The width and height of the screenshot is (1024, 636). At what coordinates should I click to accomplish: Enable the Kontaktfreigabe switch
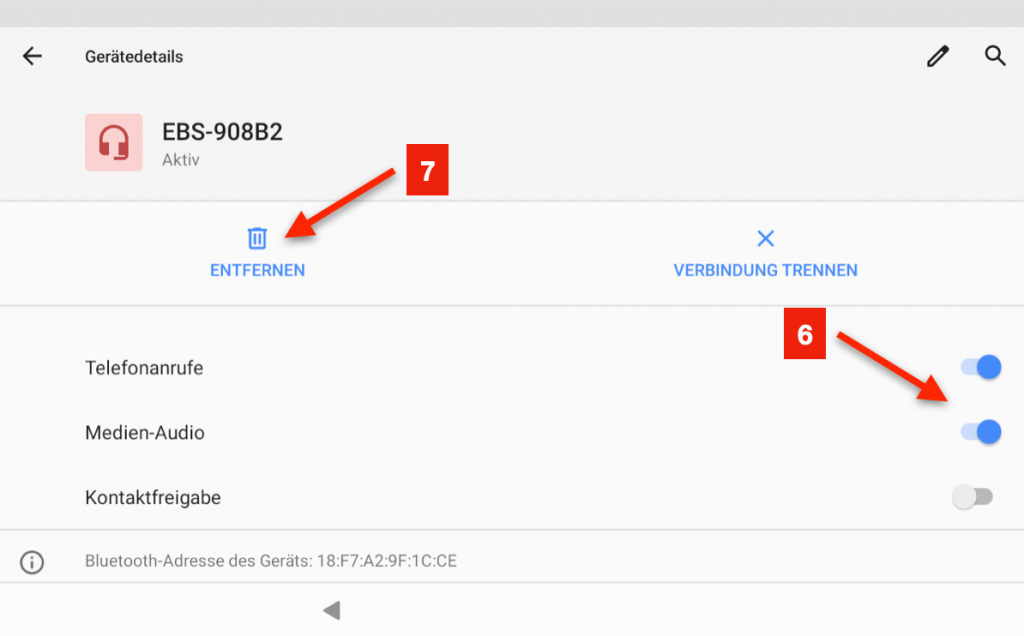[x=973, y=497]
